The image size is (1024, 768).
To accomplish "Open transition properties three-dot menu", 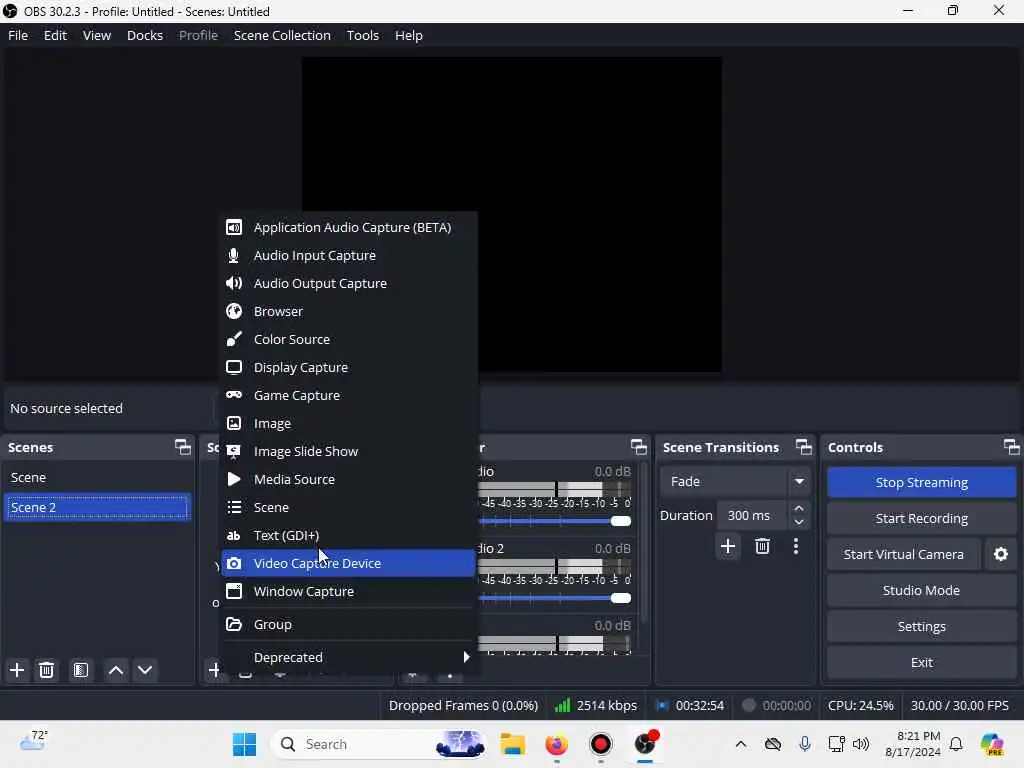I will 795,546.
